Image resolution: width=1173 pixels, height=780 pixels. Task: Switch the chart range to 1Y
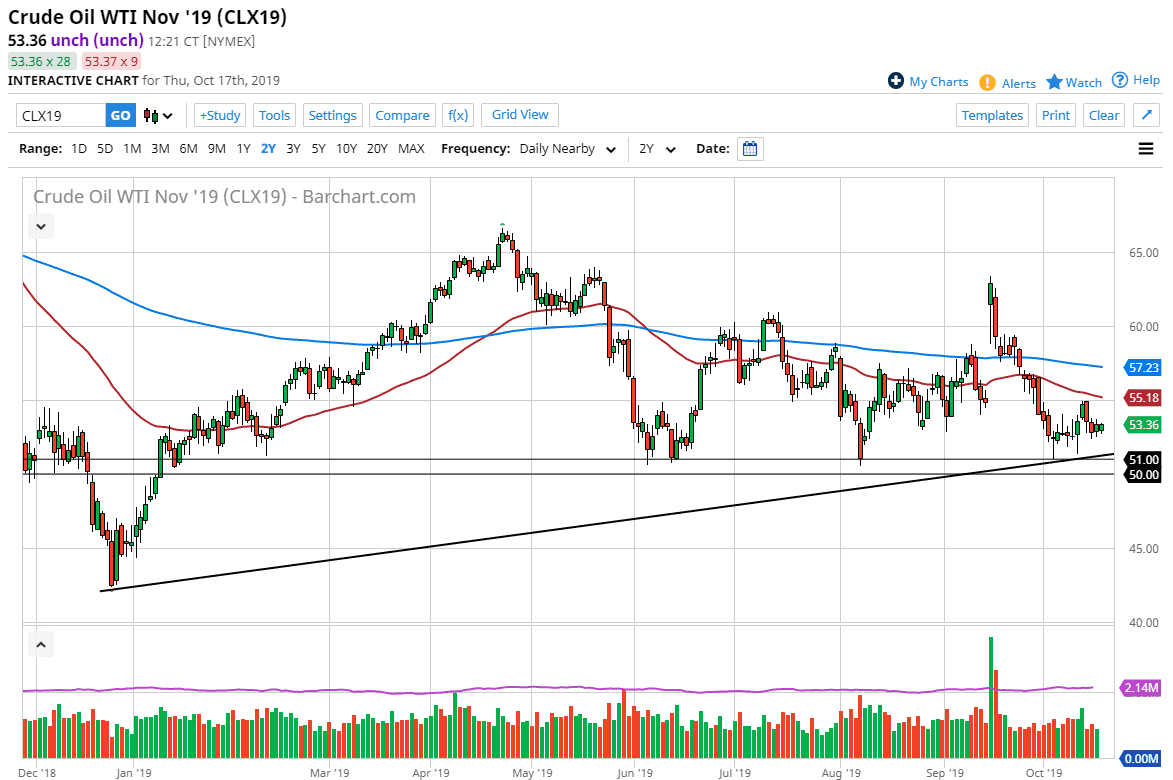point(243,148)
